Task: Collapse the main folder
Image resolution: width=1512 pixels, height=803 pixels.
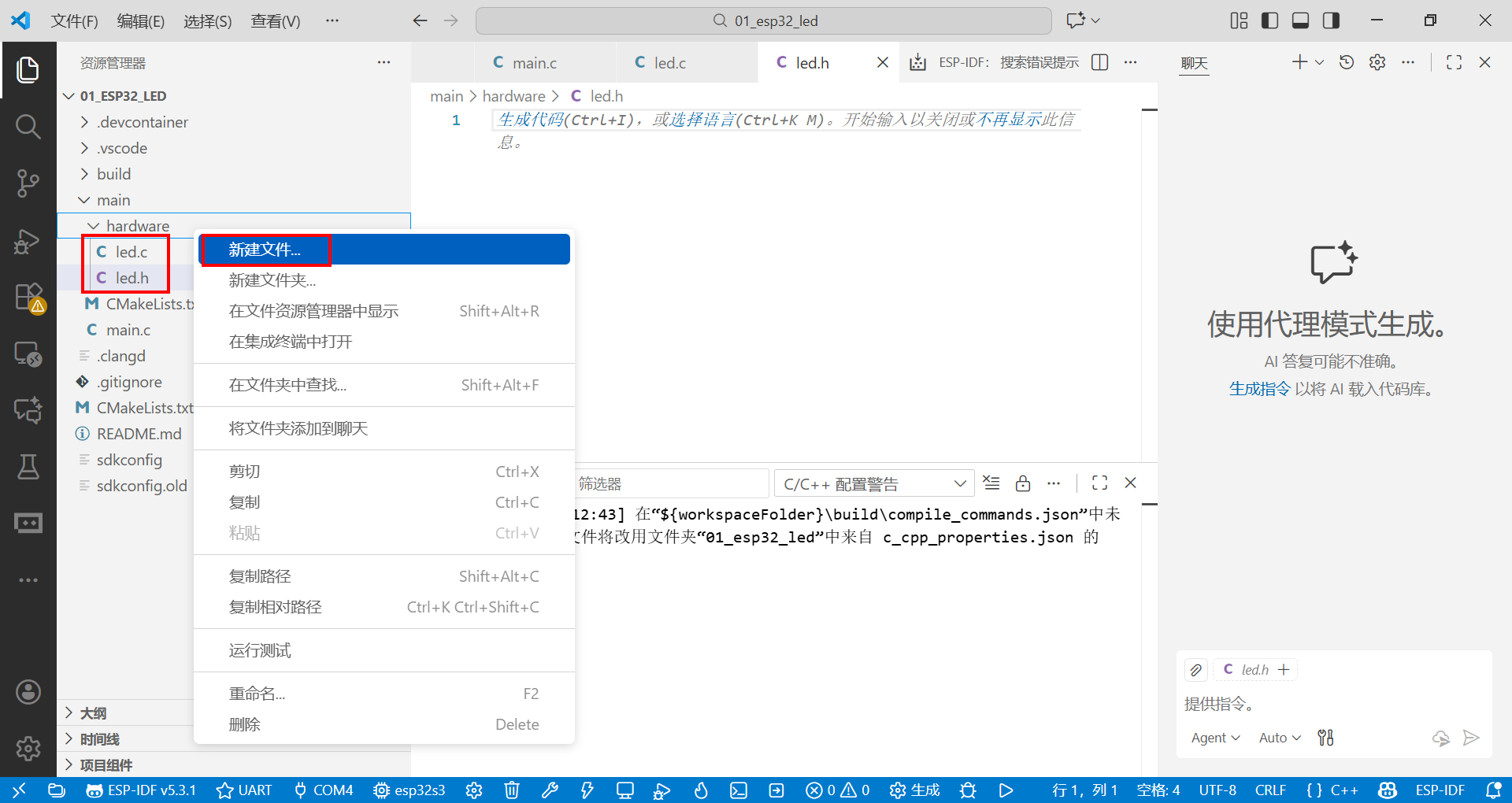Action: tap(113, 200)
